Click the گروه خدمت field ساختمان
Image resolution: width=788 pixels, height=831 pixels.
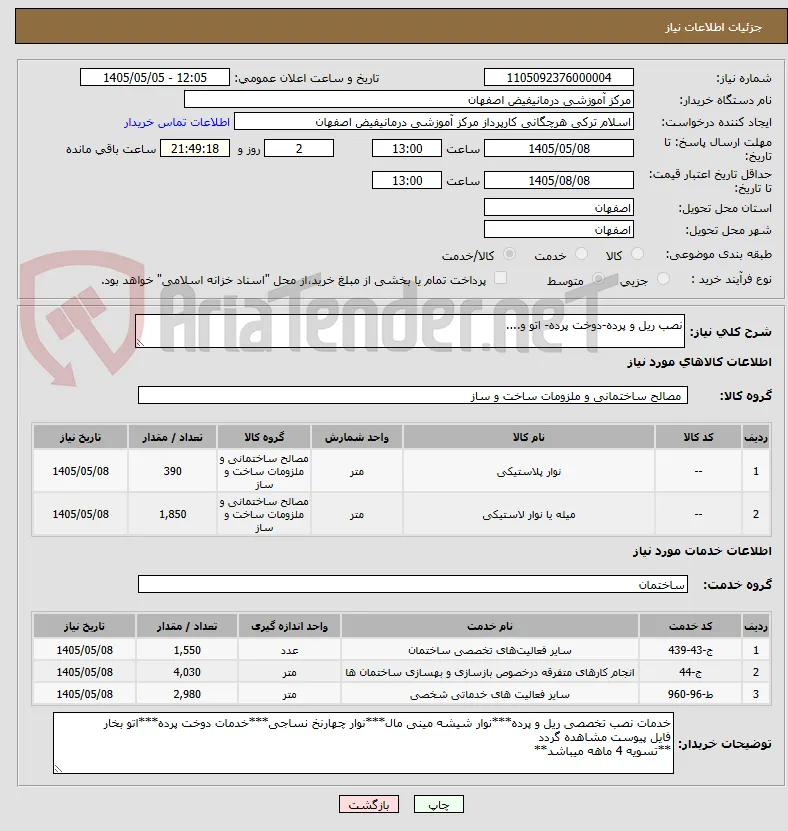(x=413, y=585)
